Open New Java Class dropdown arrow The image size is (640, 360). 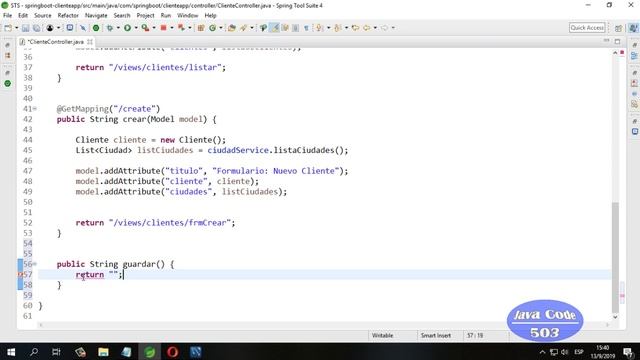pyautogui.click(x=221, y=28)
